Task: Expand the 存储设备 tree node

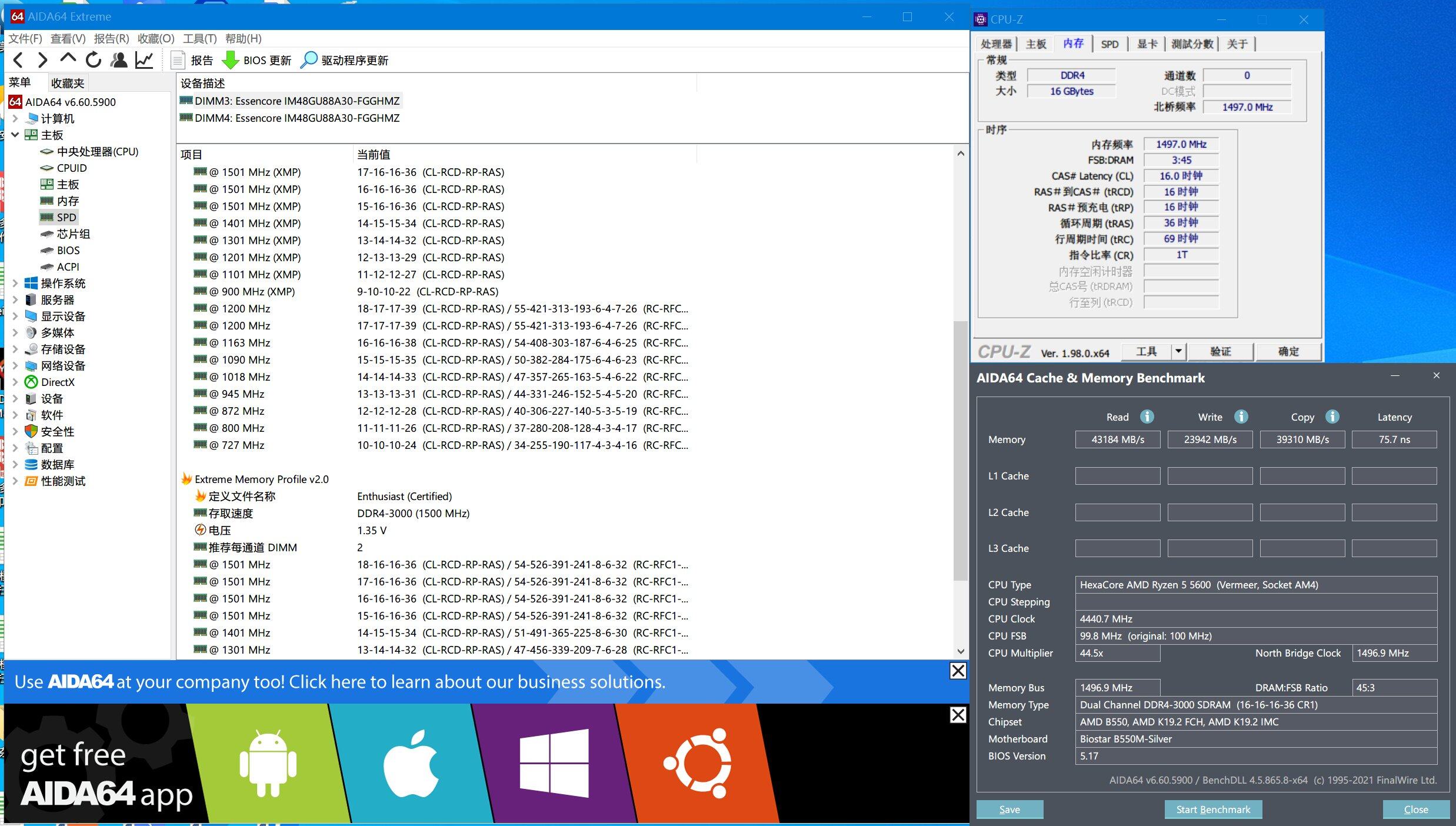Action: point(15,349)
